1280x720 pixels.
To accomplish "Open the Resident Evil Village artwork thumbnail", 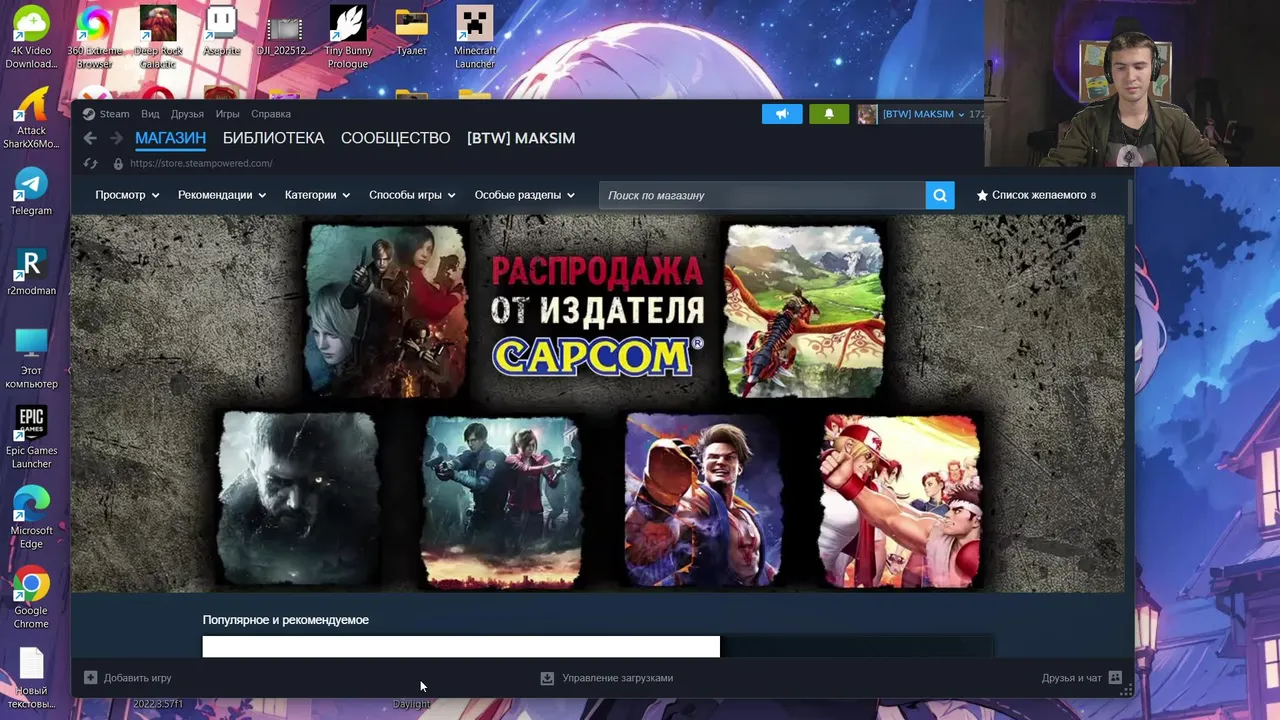I will coord(299,498).
